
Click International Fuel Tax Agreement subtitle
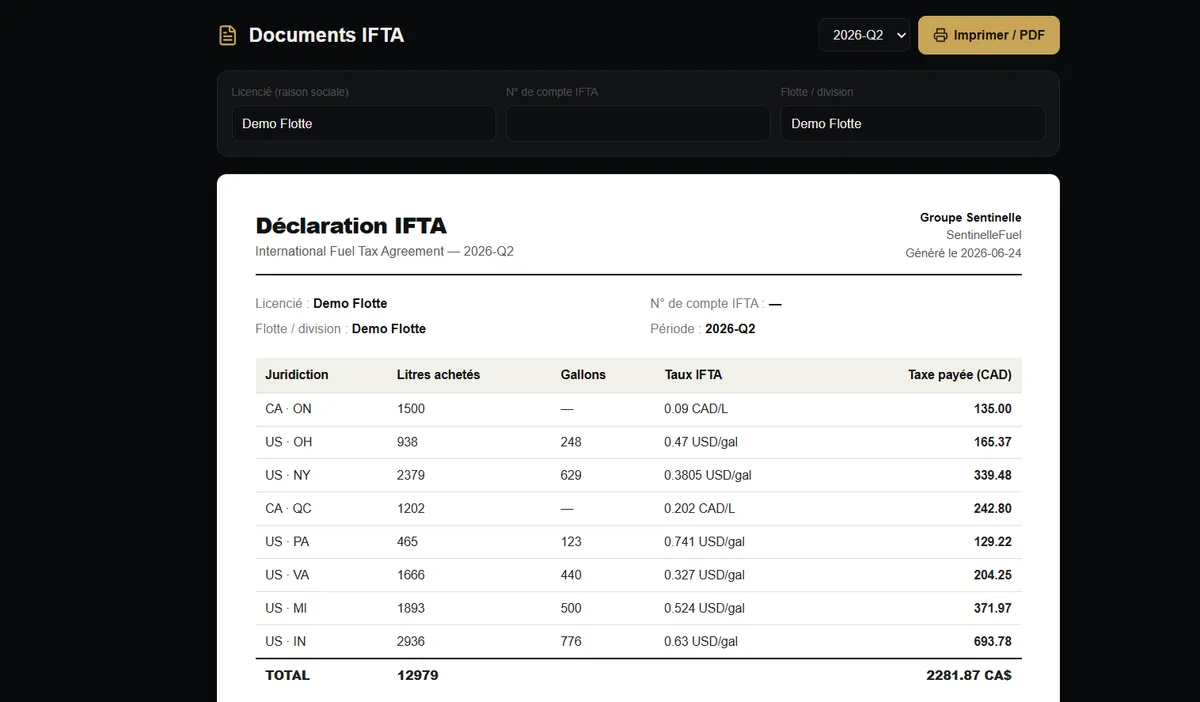click(385, 251)
